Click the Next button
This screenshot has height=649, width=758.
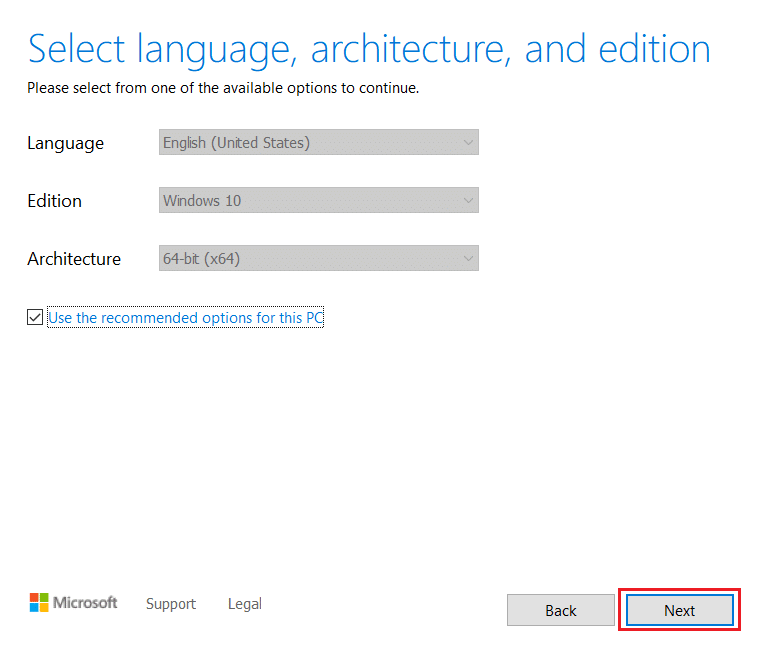[679, 610]
